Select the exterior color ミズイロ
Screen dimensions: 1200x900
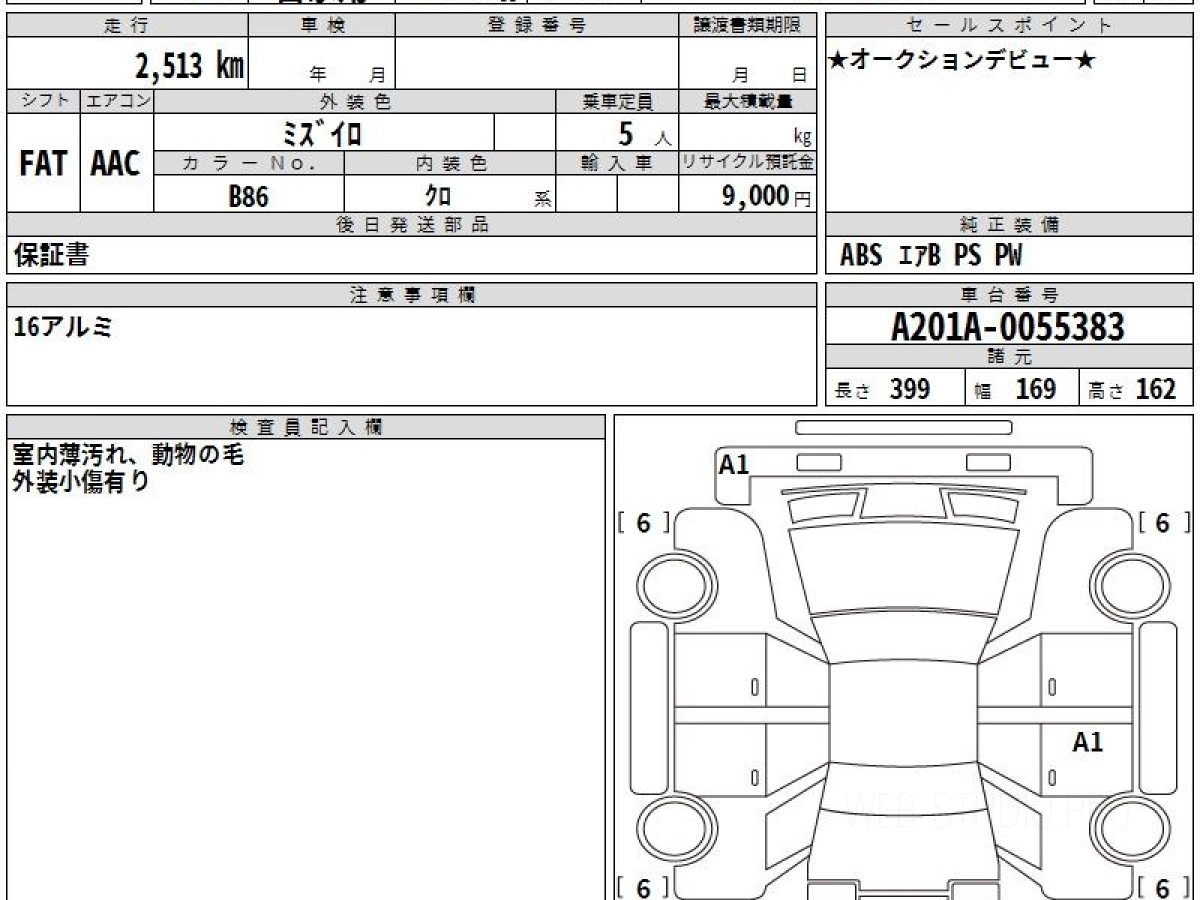(322, 133)
